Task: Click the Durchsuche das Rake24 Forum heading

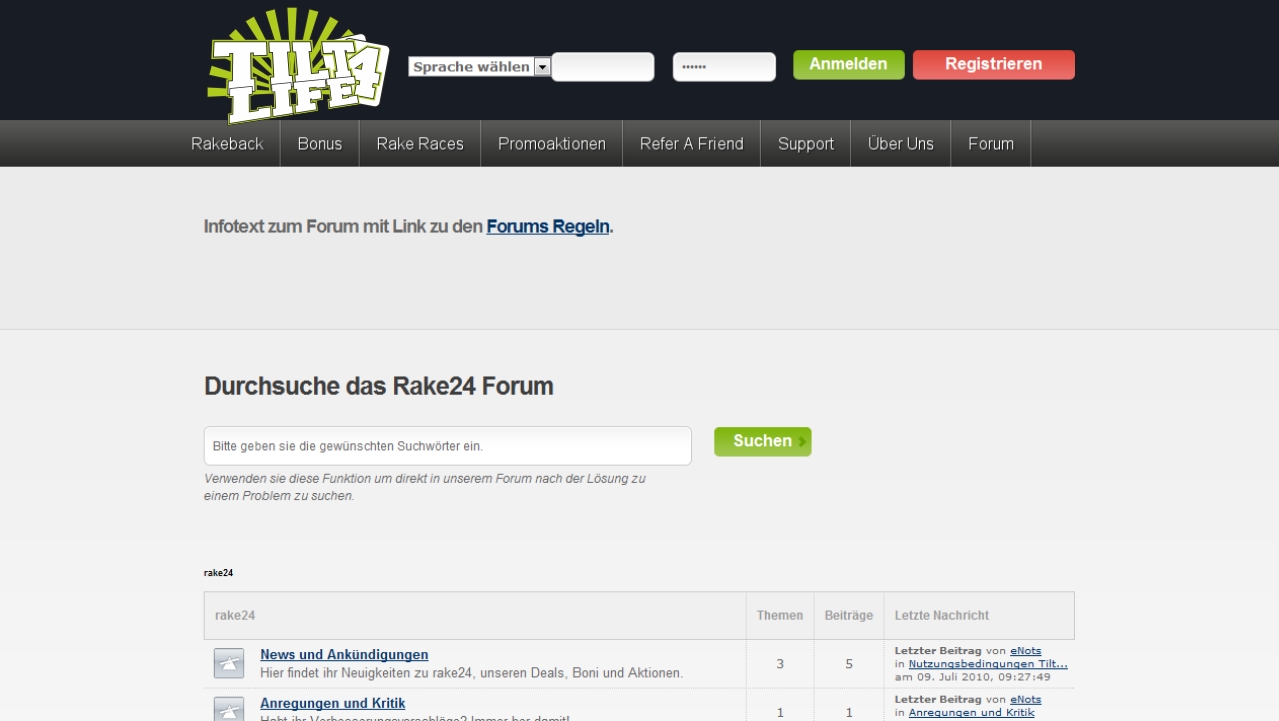Action: (x=379, y=386)
